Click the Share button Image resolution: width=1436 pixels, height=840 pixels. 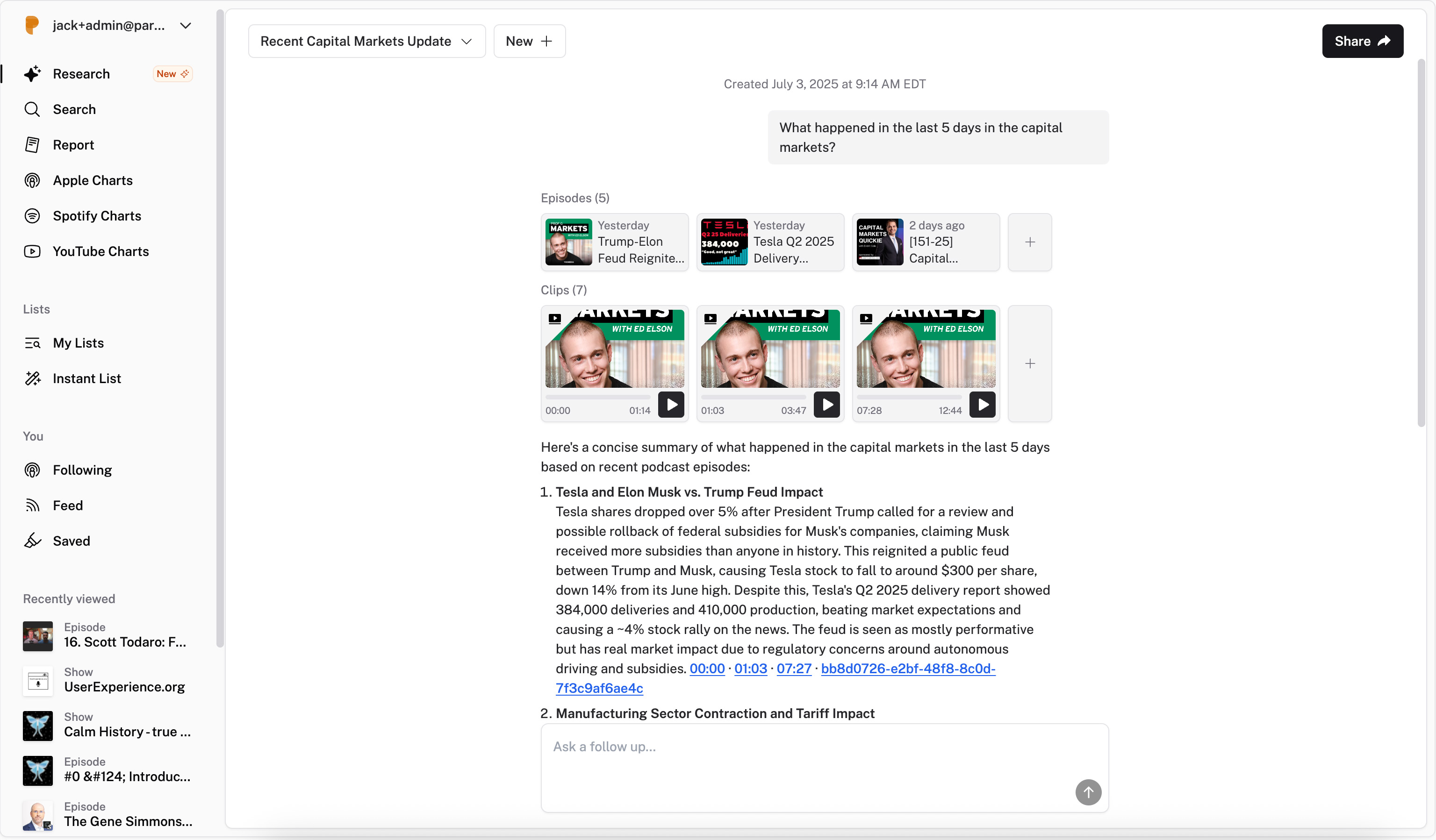tap(1363, 41)
